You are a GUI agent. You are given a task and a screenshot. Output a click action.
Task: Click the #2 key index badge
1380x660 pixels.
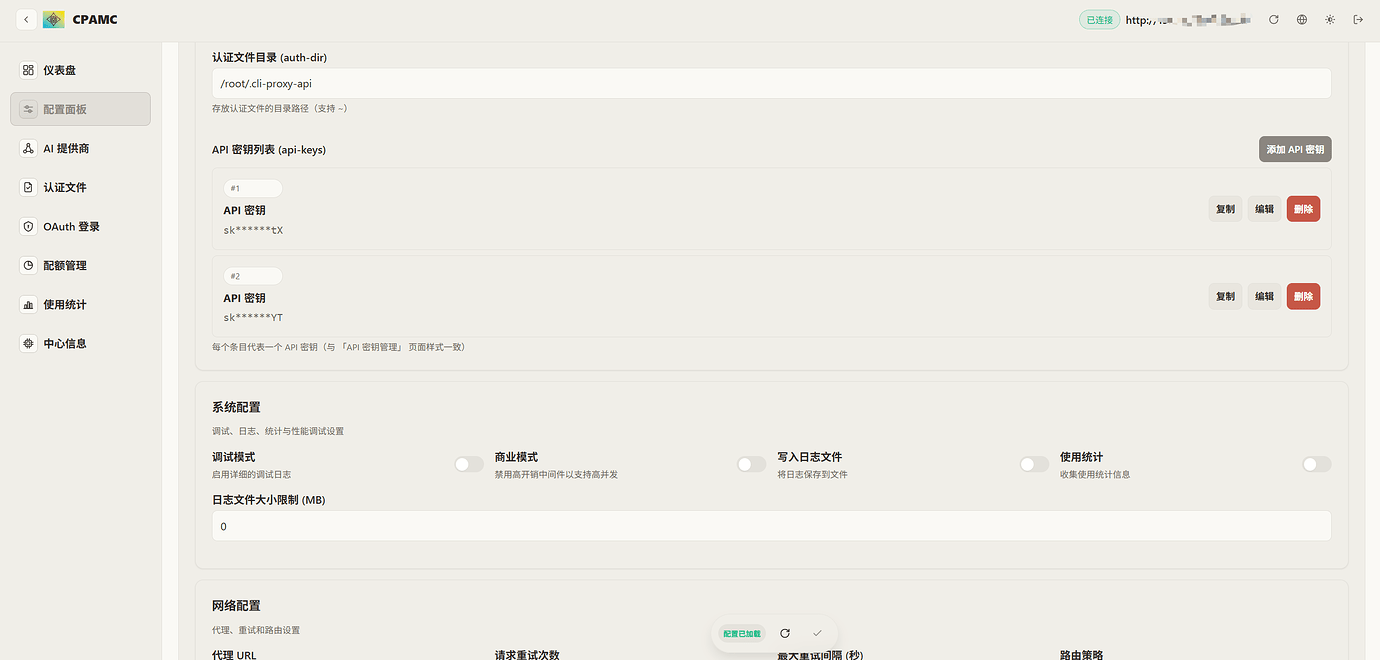click(253, 276)
